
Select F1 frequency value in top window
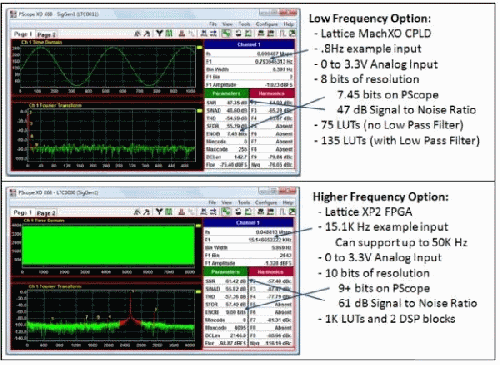point(274,62)
